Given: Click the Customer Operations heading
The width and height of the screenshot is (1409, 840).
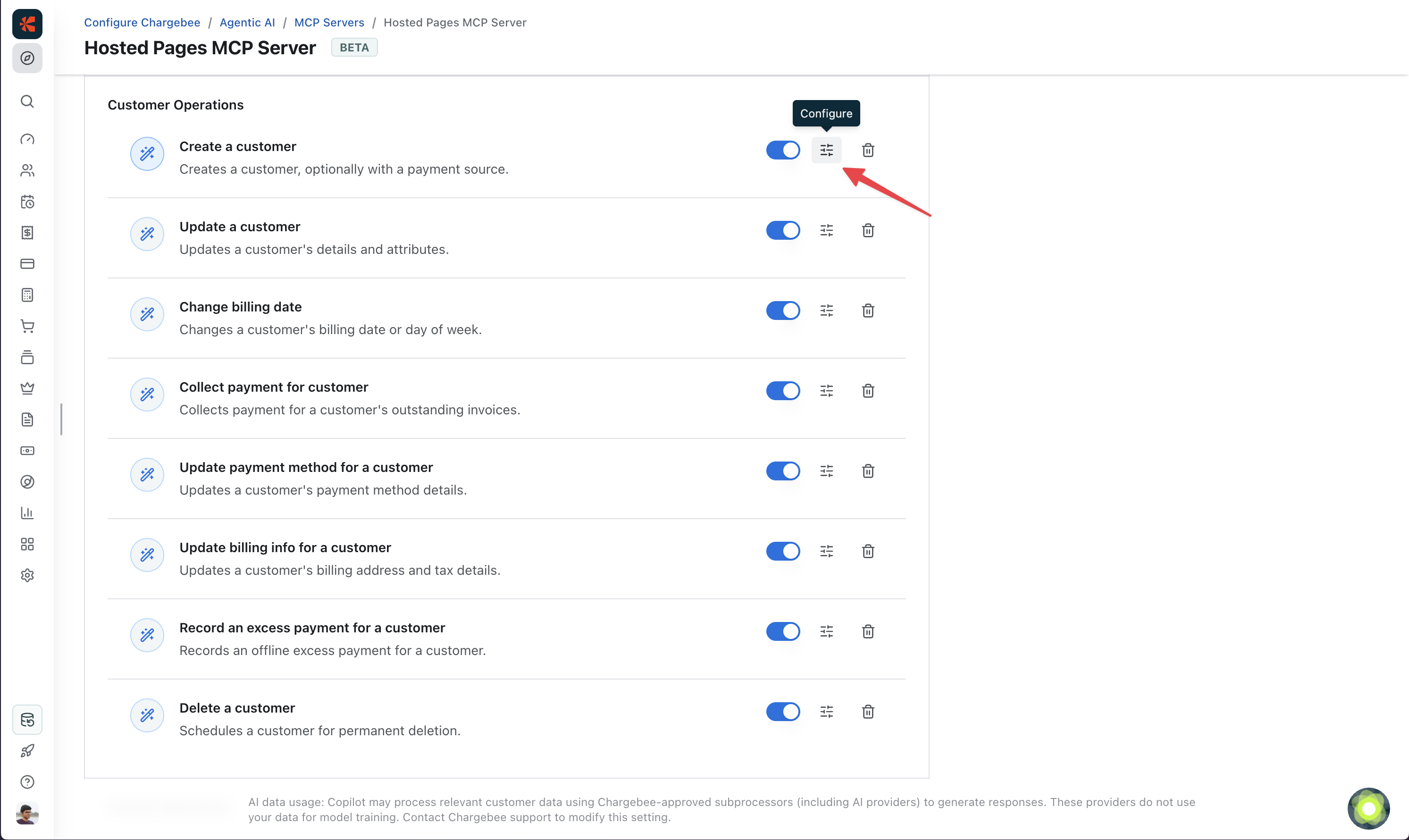Looking at the screenshot, I should tap(176, 105).
